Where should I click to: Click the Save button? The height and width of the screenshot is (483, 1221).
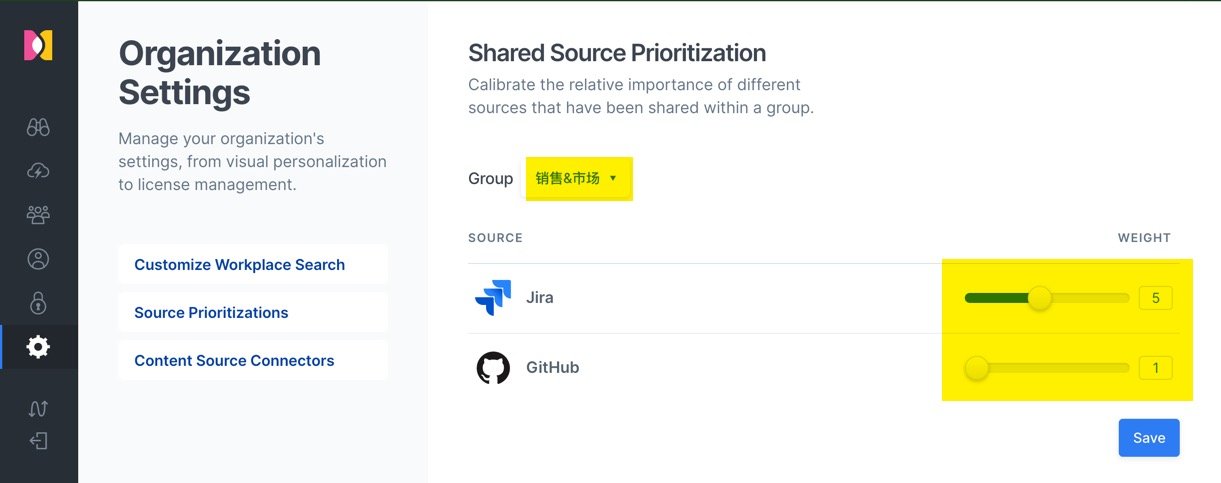(1149, 438)
